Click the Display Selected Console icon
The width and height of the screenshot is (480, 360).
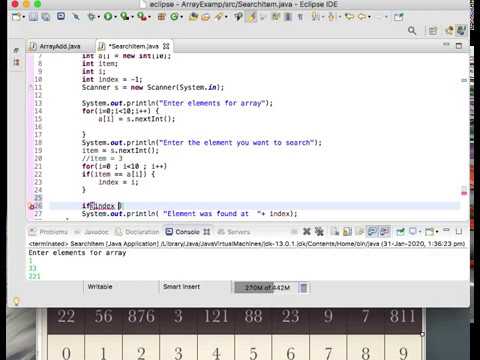pyautogui.click(x=413, y=231)
